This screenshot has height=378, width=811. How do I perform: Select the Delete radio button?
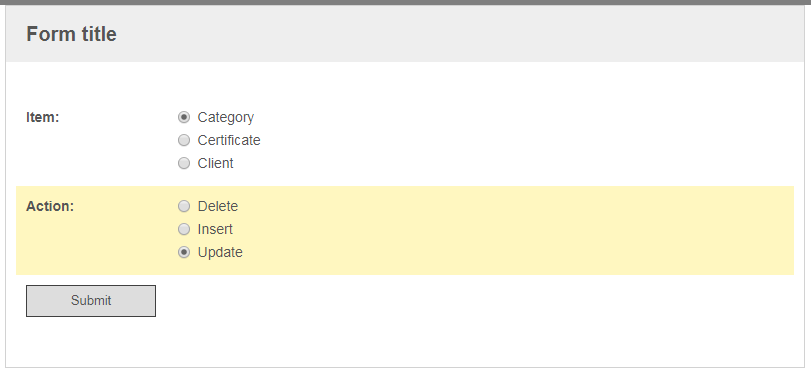(x=184, y=206)
